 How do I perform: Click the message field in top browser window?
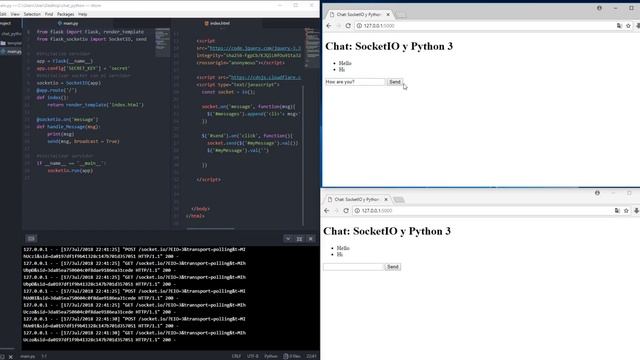[355, 82]
